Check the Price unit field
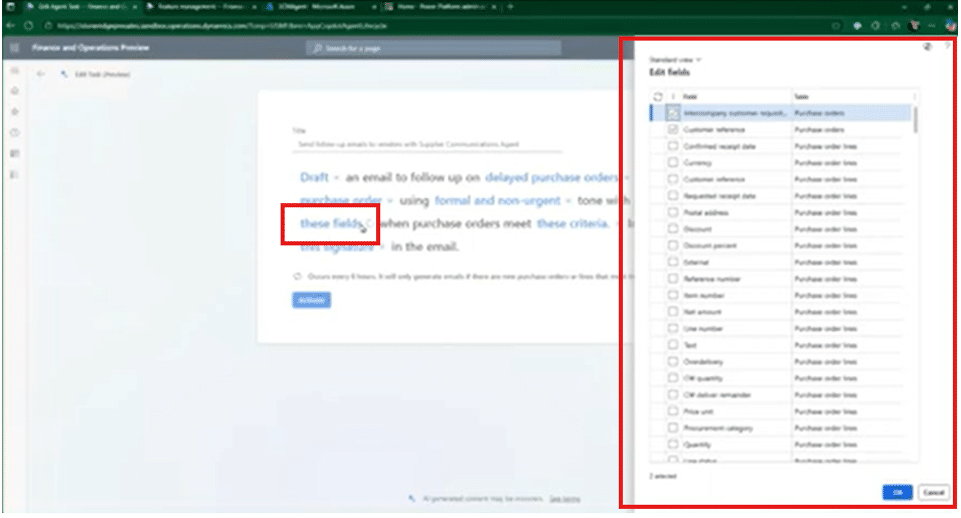This screenshot has height=518, width=961. tap(673, 411)
